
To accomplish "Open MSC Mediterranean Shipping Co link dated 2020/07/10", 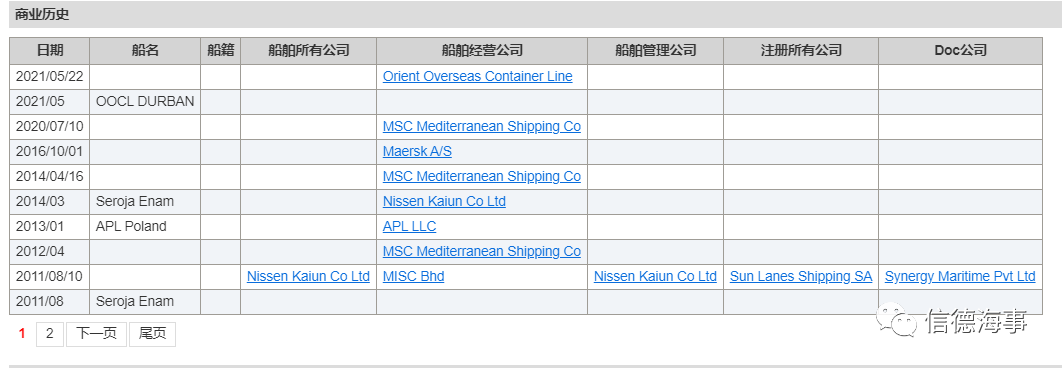I will coord(482,127).
